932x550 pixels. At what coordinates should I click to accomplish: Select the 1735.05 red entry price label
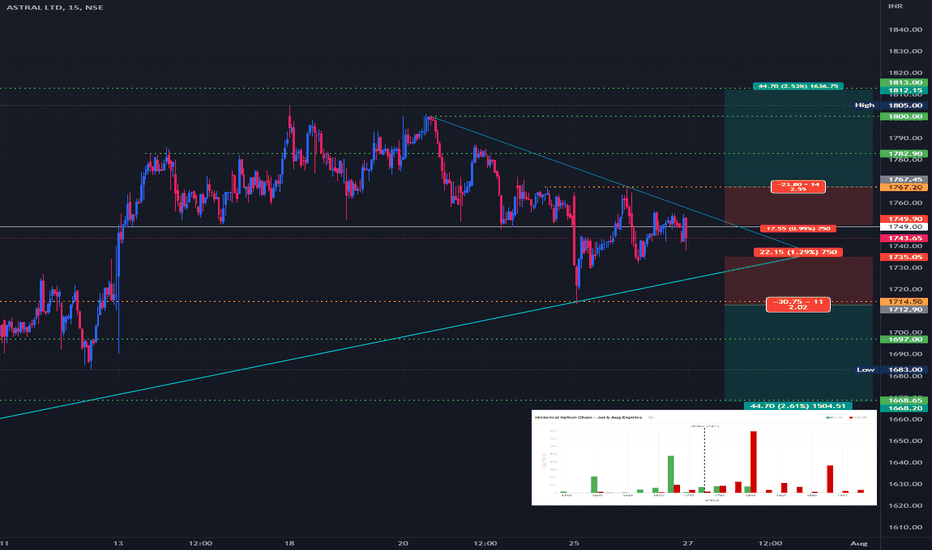point(903,257)
